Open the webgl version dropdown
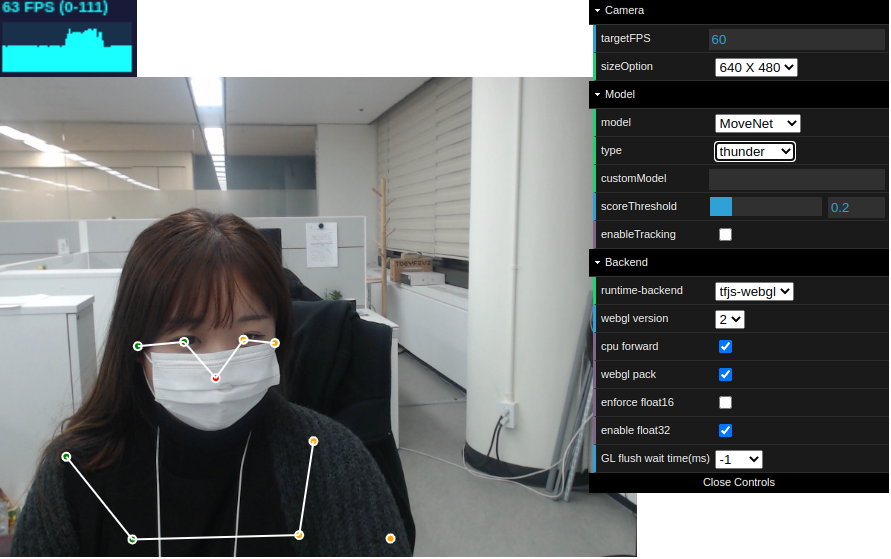Screen dimensions: 891x559 [x=730, y=319]
